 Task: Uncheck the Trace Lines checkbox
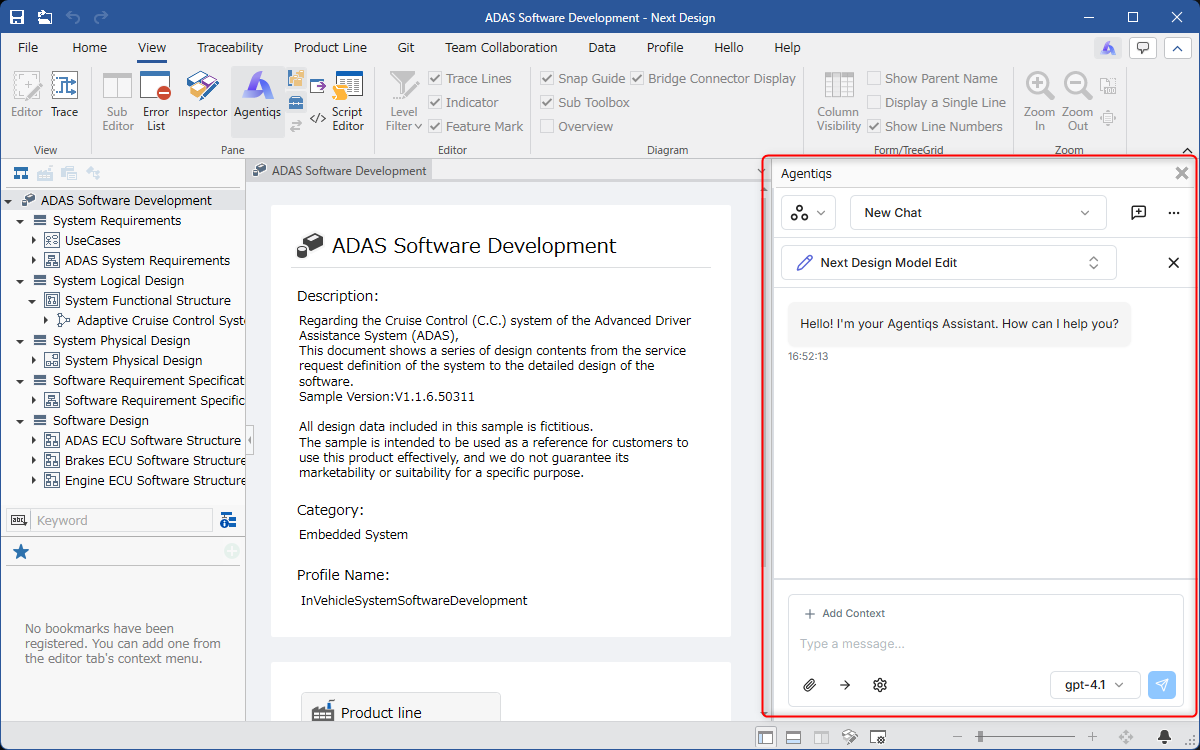[x=435, y=78]
